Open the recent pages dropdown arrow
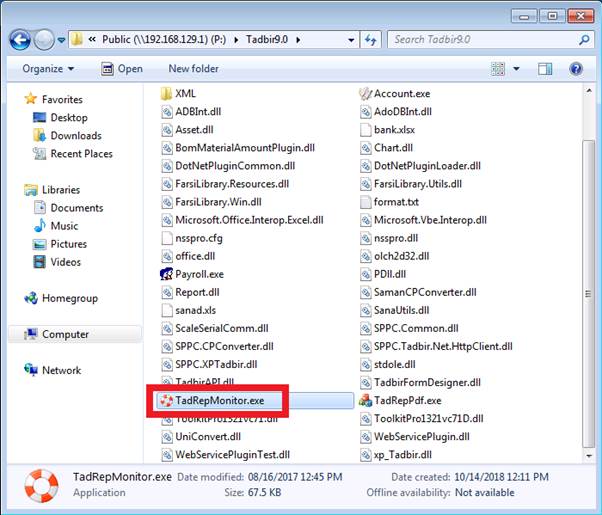 (x=61, y=40)
